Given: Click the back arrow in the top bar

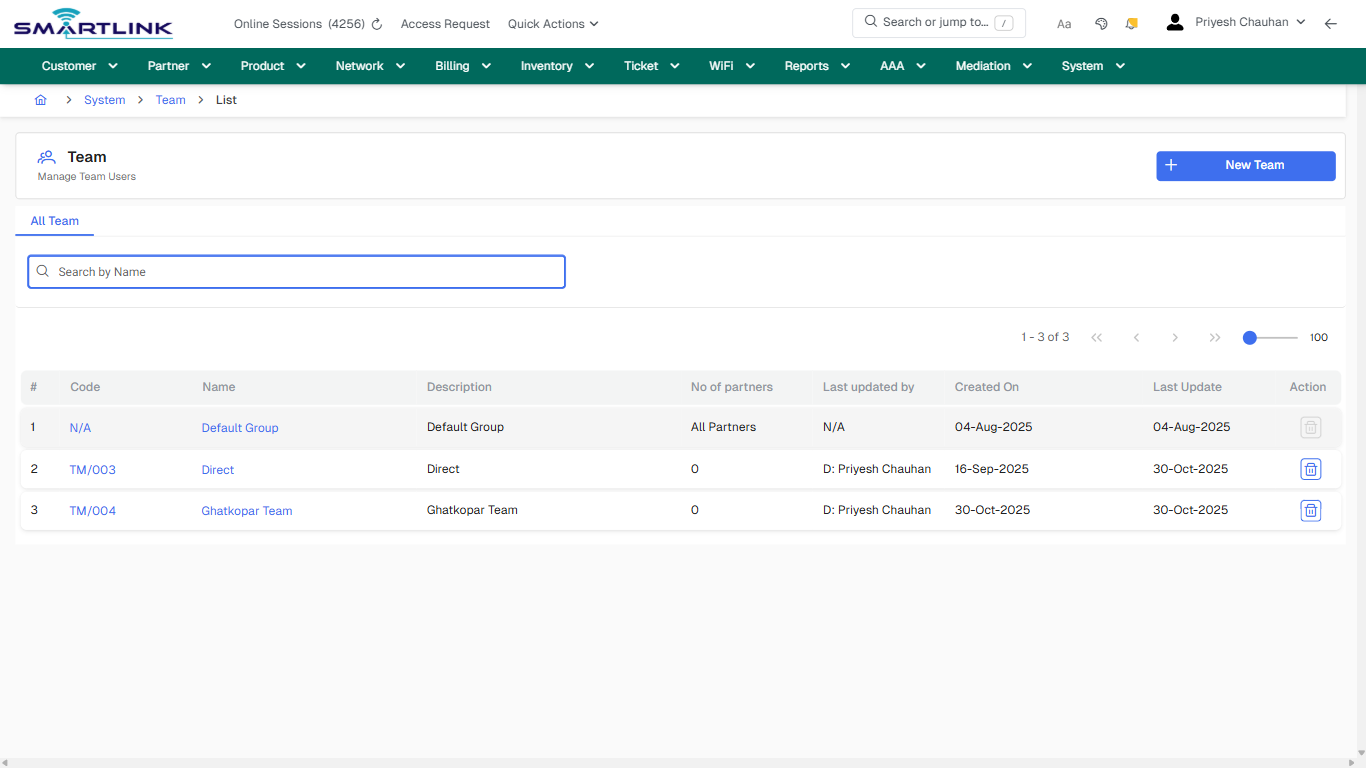Looking at the screenshot, I should (x=1330, y=22).
